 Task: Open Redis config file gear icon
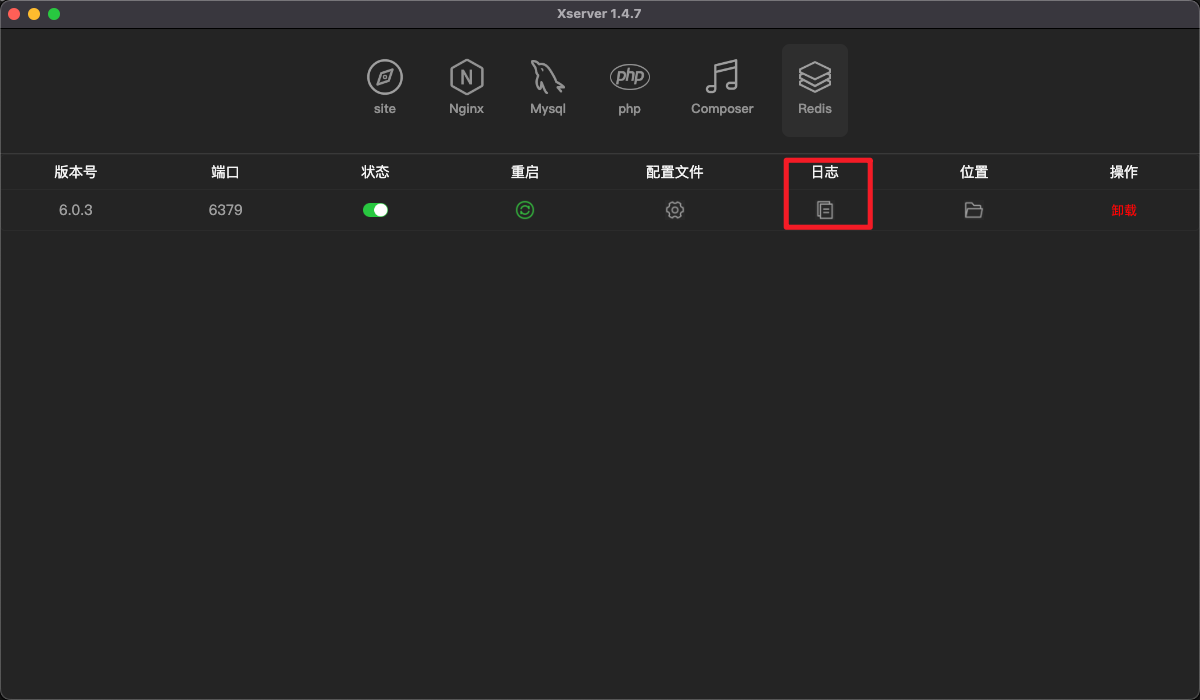click(675, 210)
